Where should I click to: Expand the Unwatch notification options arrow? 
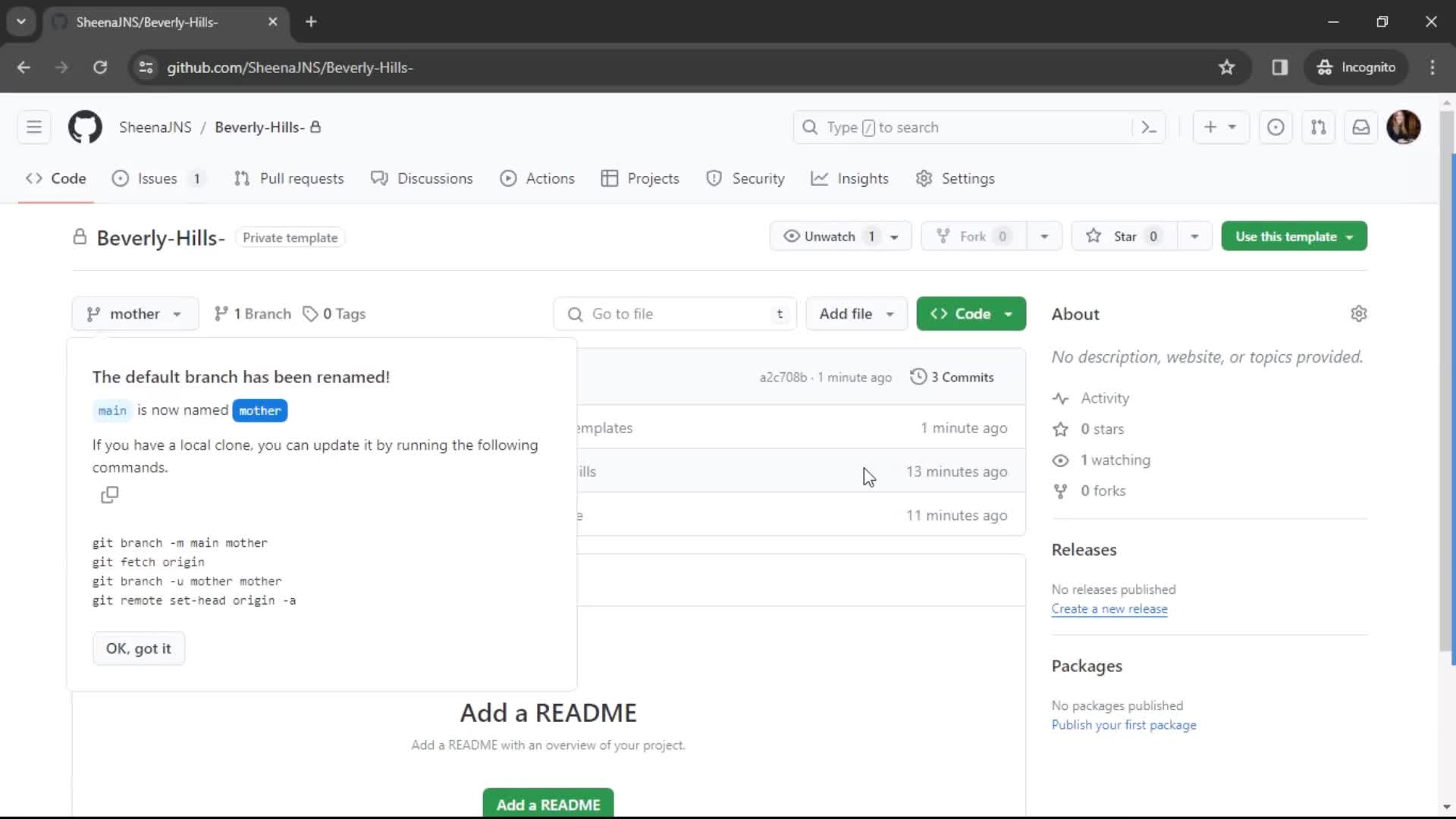(895, 237)
